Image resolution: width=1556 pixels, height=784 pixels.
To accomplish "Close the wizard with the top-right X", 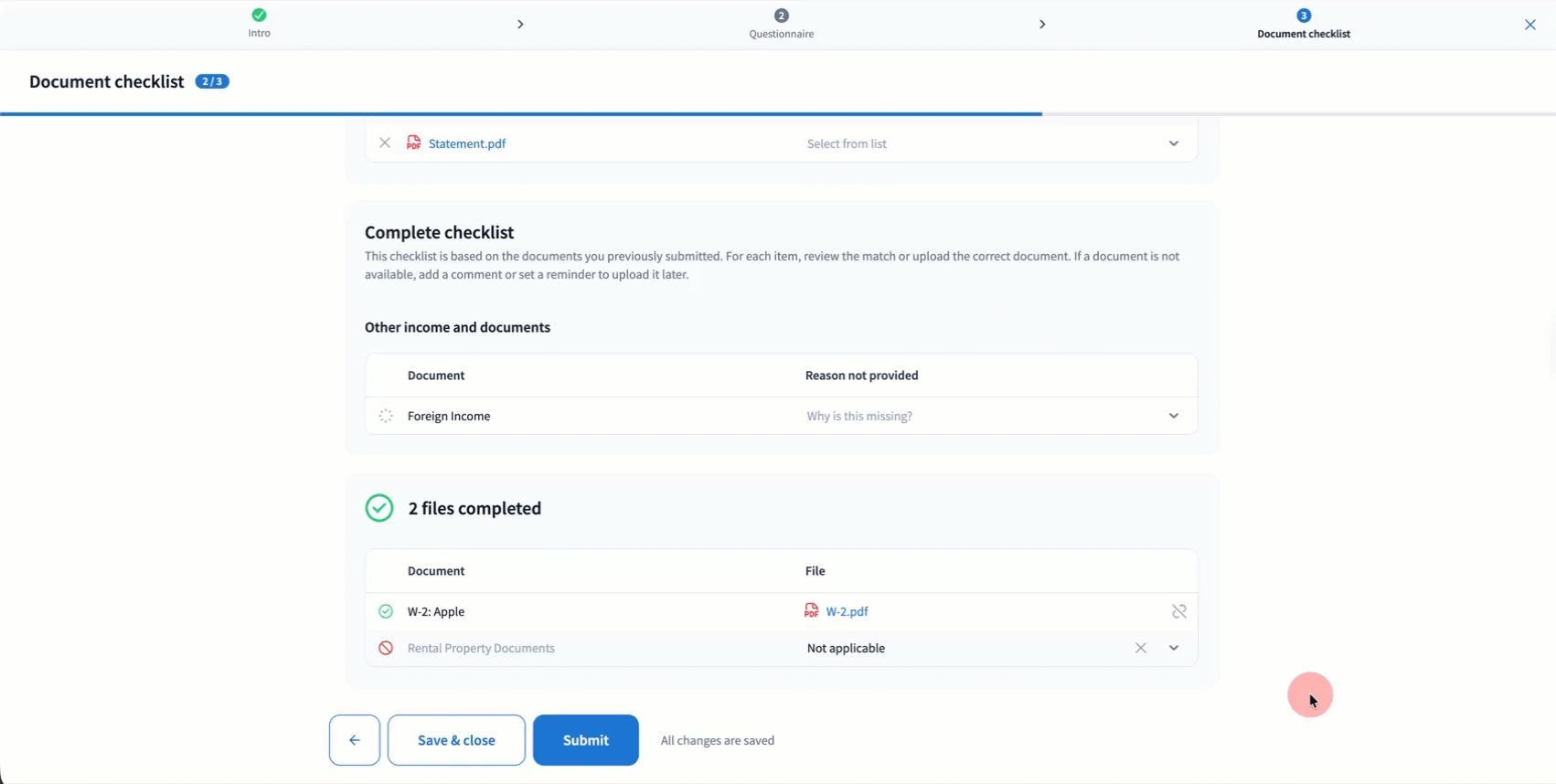I will pyautogui.click(x=1529, y=25).
